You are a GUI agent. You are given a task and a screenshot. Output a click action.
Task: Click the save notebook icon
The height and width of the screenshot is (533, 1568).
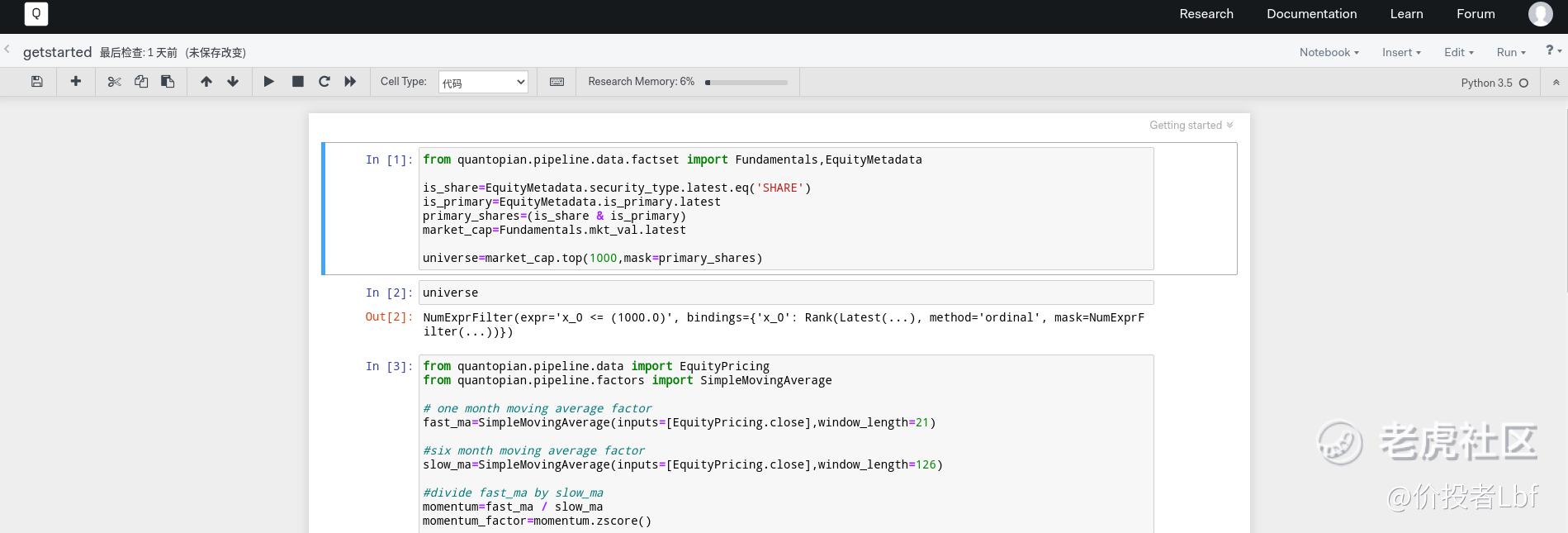coord(36,81)
